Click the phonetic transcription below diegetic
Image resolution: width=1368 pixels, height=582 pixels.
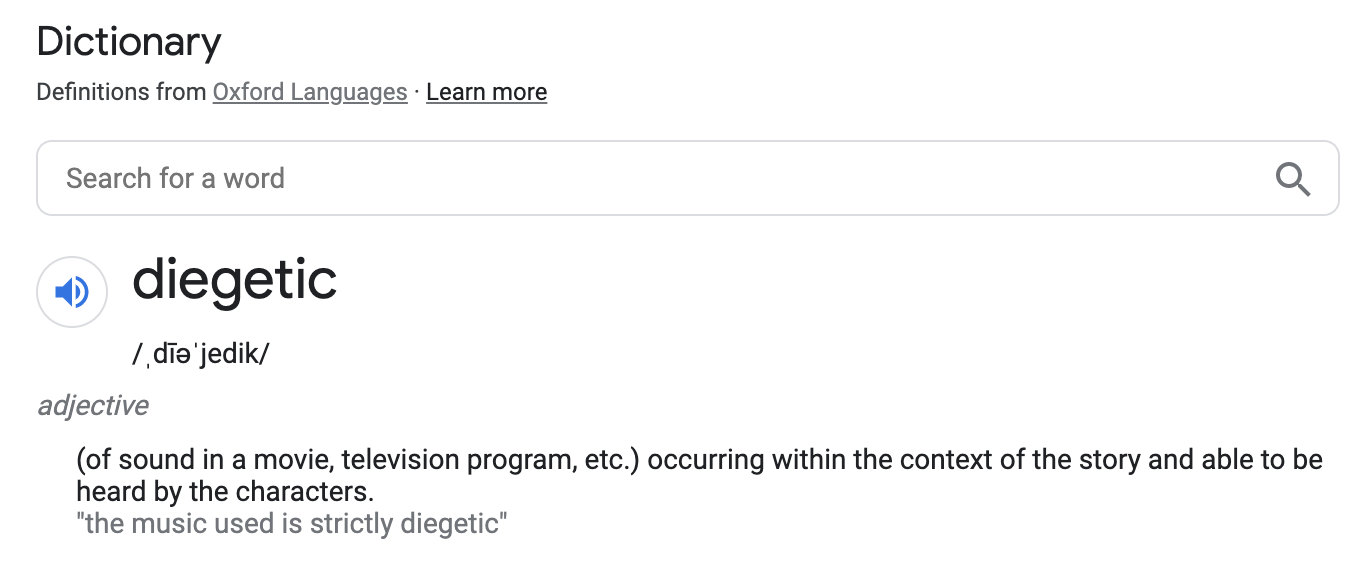(x=201, y=355)
